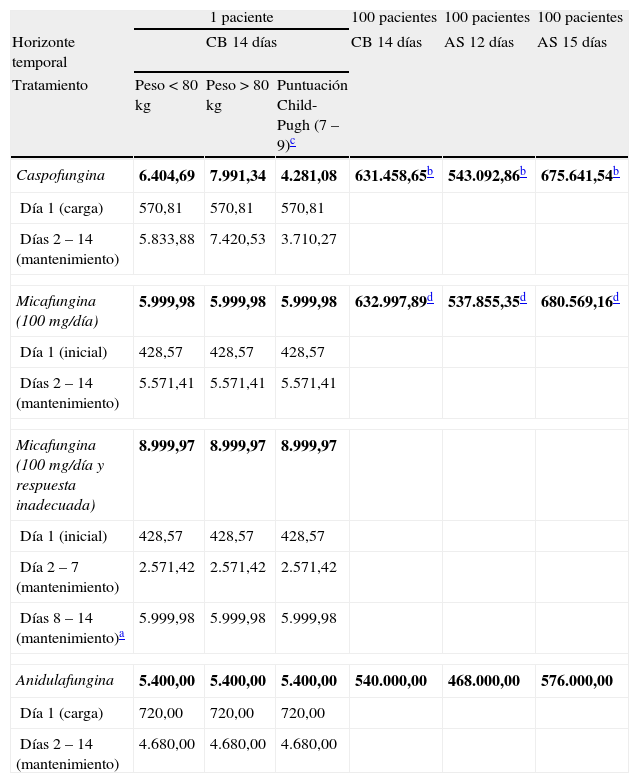
Task: Click the 1 paciente column header
Action: click(x=241, y=18)
